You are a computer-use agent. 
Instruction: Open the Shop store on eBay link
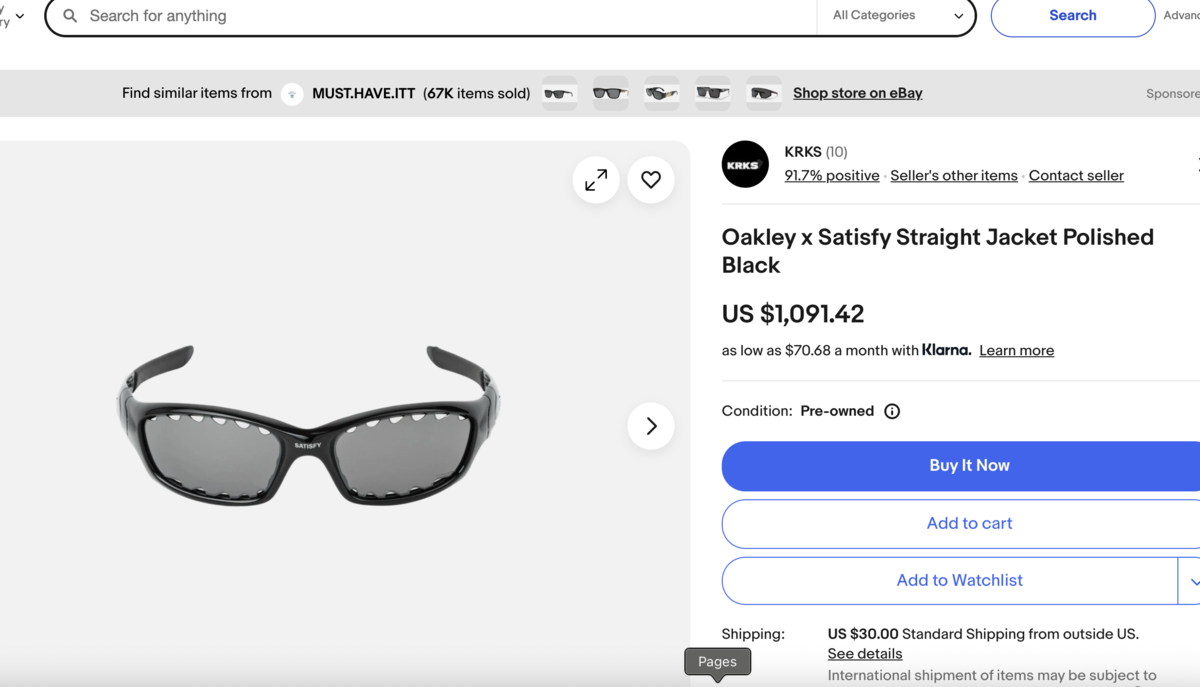click(857, 93)
